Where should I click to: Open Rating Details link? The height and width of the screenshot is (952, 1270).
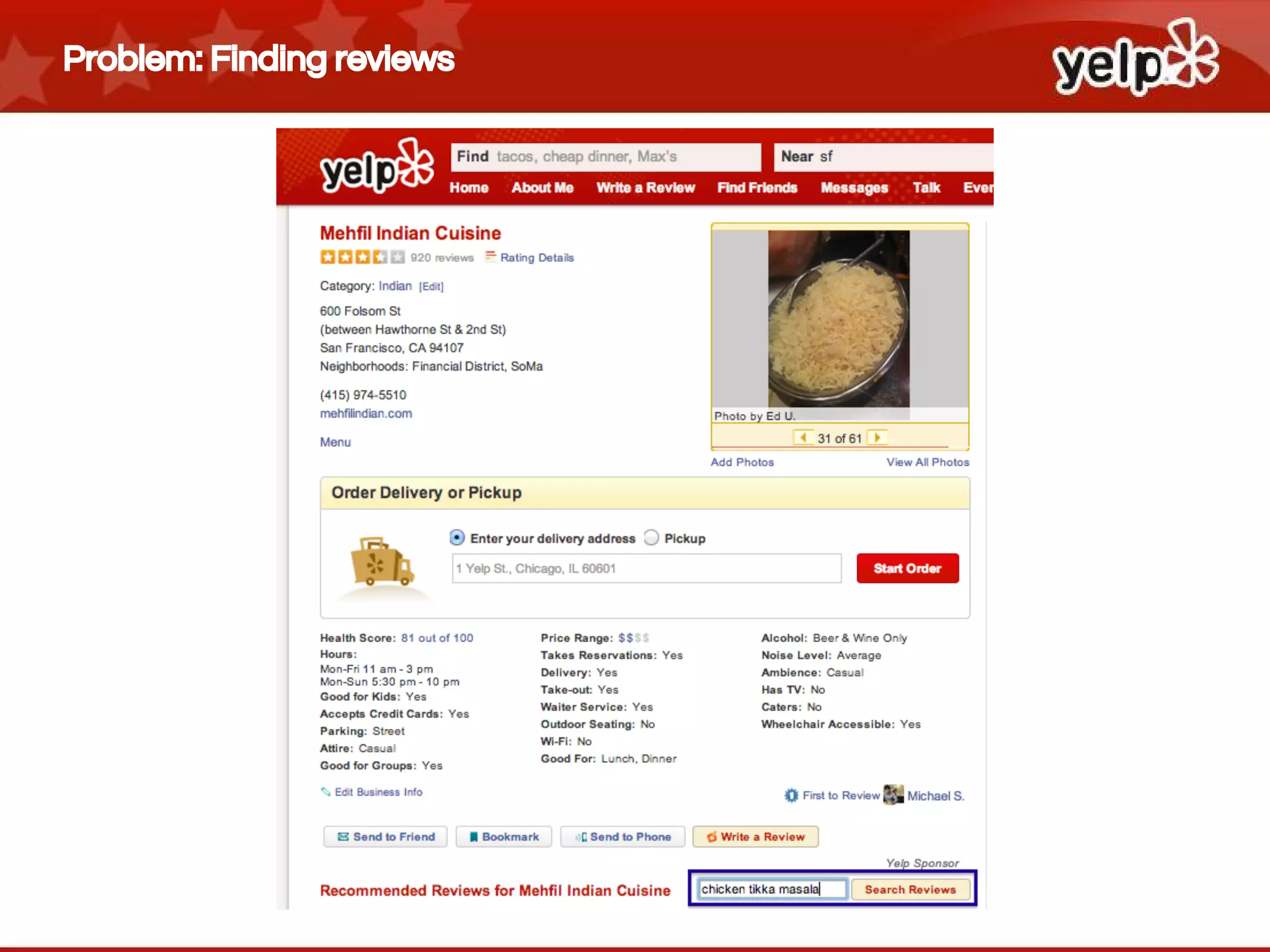click(x=537, y=257)
